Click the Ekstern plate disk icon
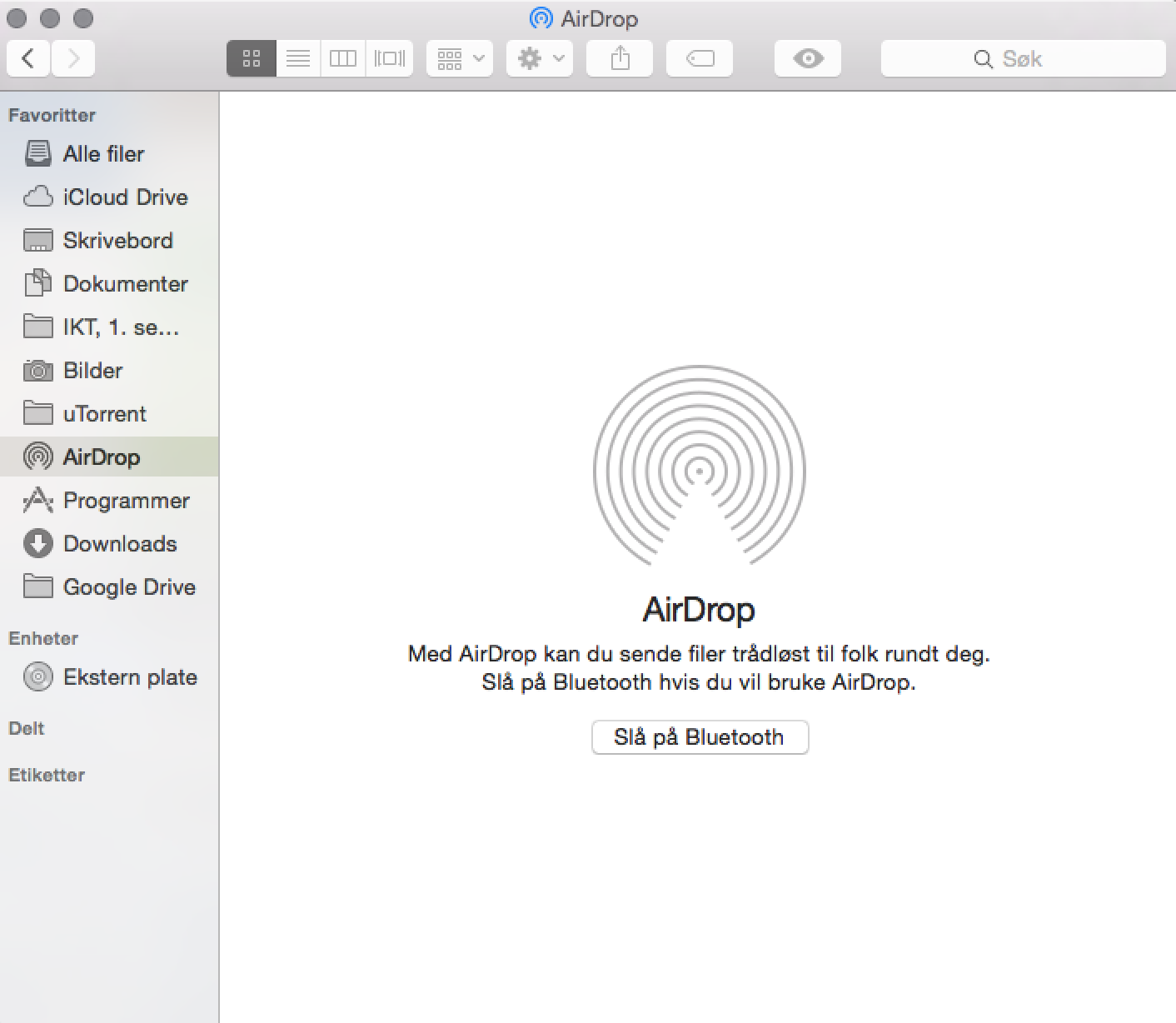 [37, 676]
